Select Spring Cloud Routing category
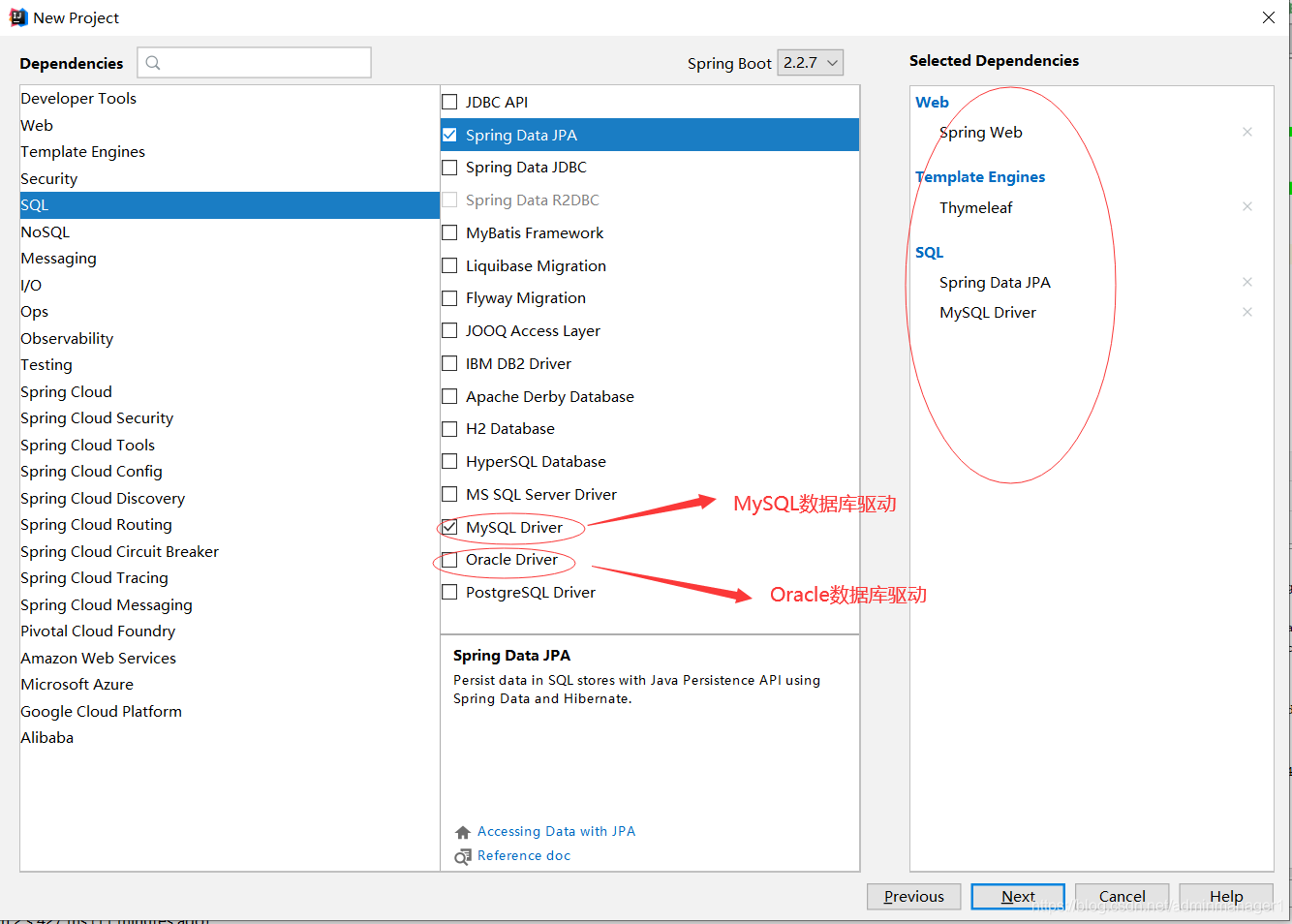1292x924 pixels. pos(230,525)
